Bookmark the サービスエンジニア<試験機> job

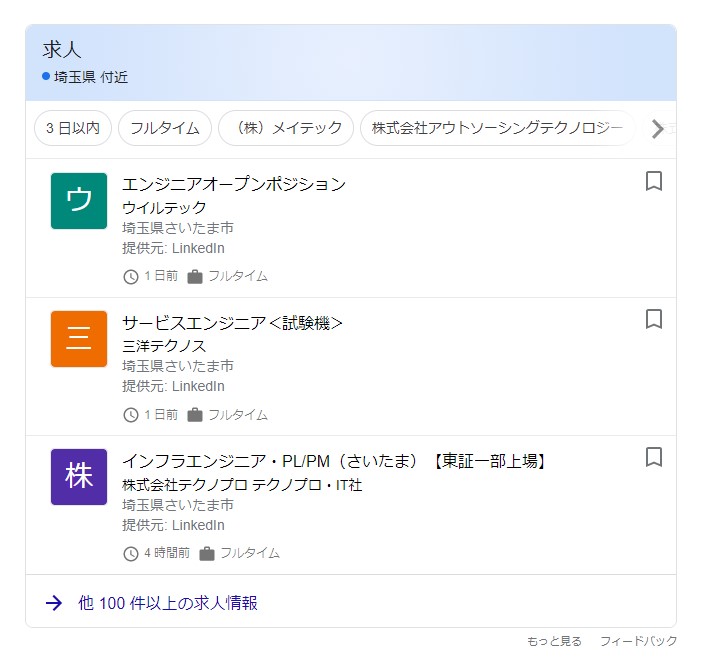[x=653, y=319]
